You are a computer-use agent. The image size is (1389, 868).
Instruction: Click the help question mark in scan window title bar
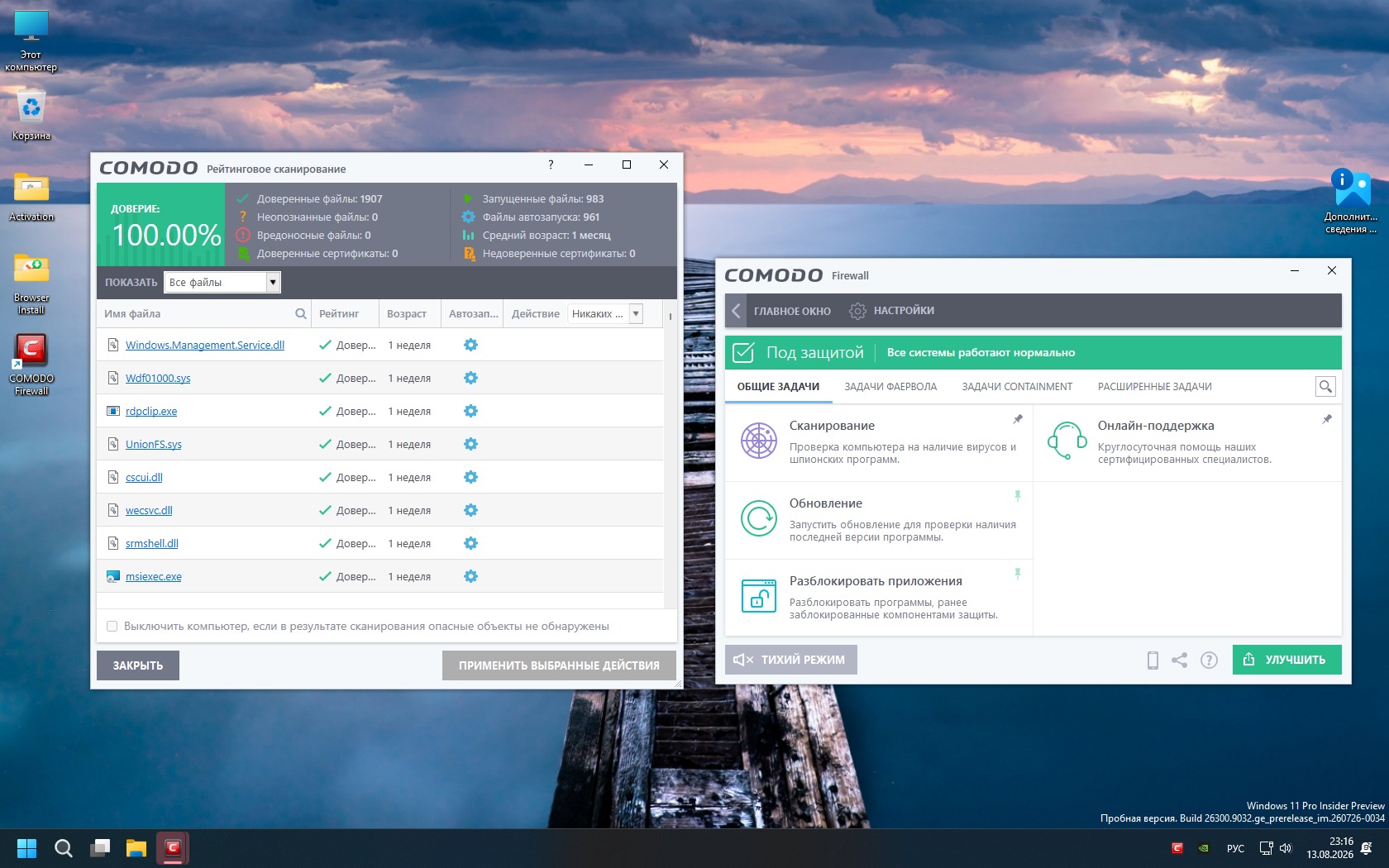(551, 165)
